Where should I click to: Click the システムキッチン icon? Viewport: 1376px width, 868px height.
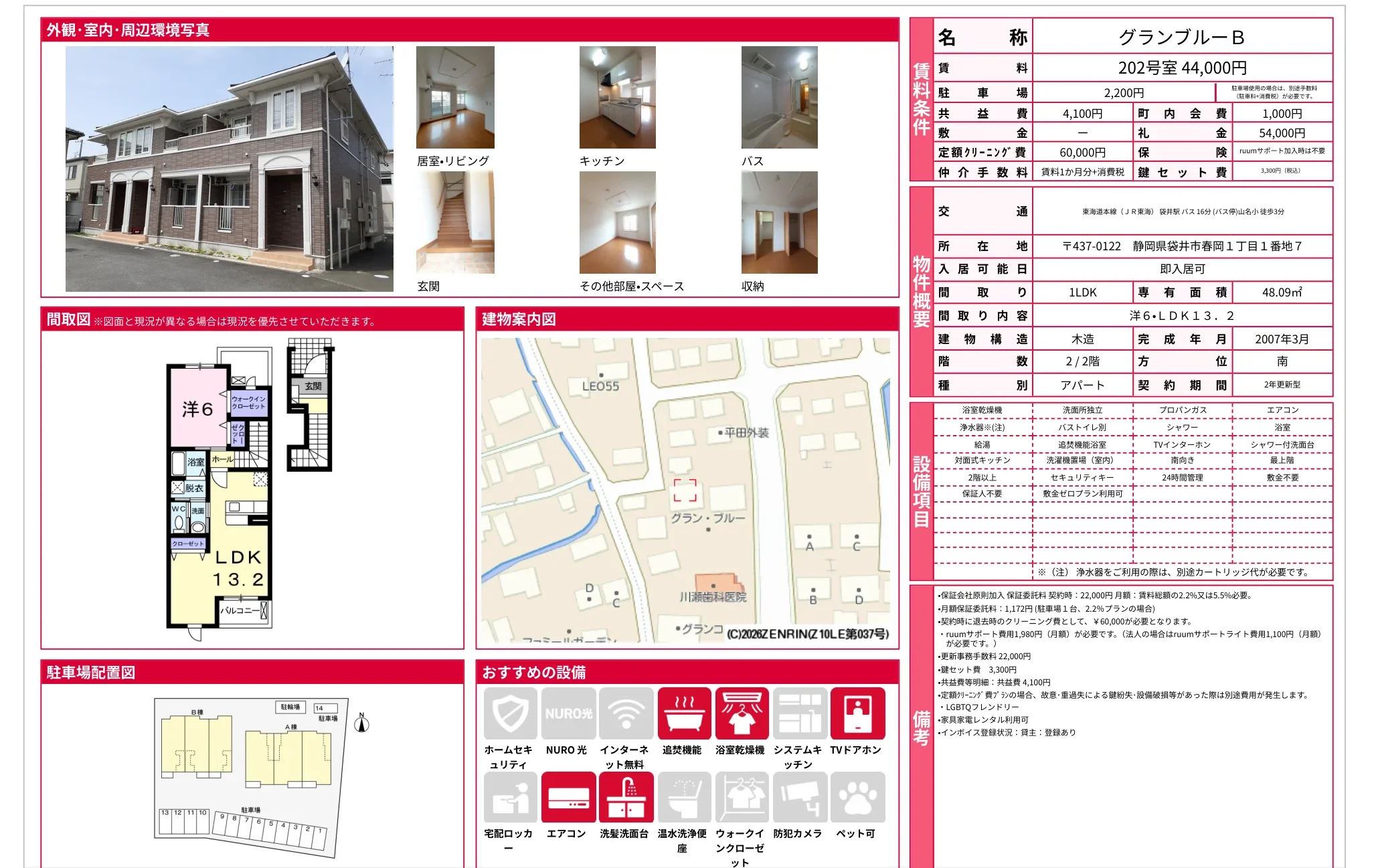[800, 713]
